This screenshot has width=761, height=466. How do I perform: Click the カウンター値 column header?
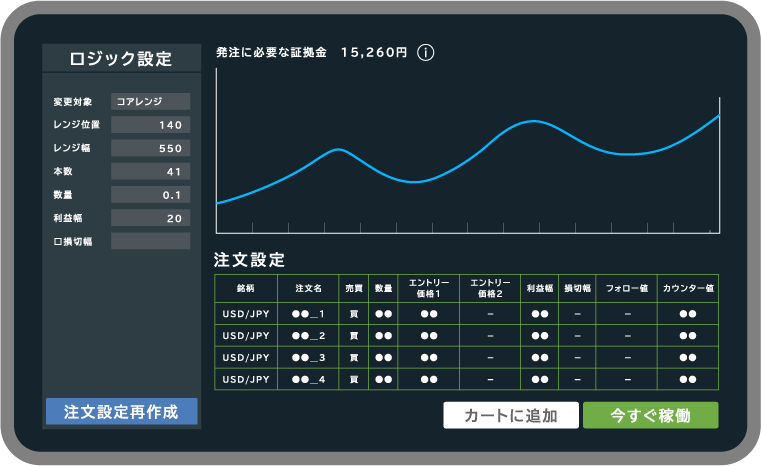point(688,288)
